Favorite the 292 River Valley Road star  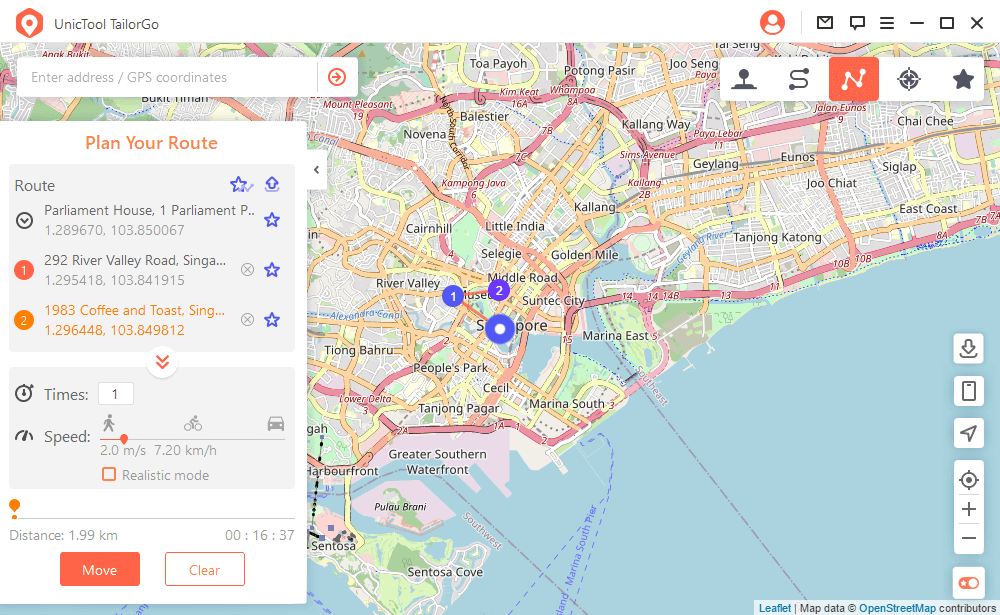coord(272,270)
